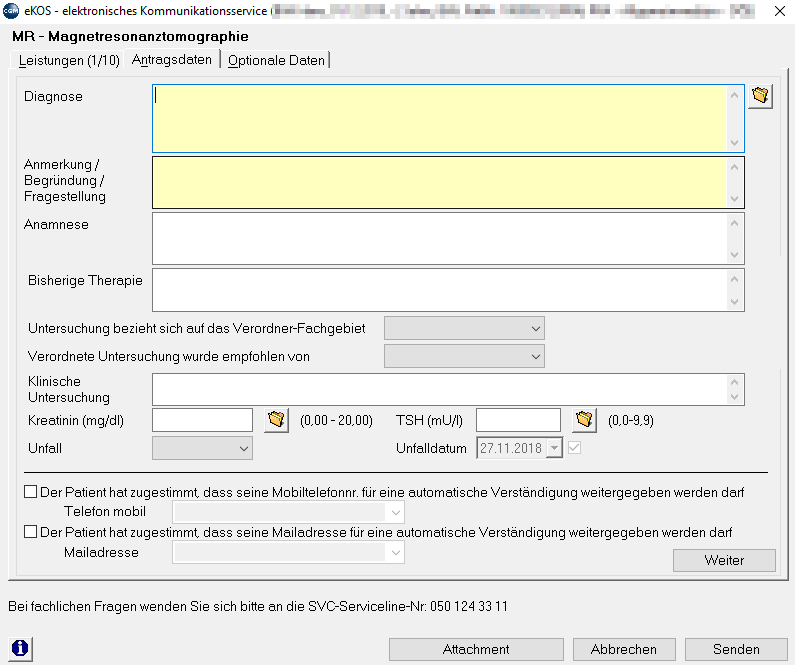Open the Verordner-Fachgebiet dropdown
The image size is (795, 665).
point(464,328)
